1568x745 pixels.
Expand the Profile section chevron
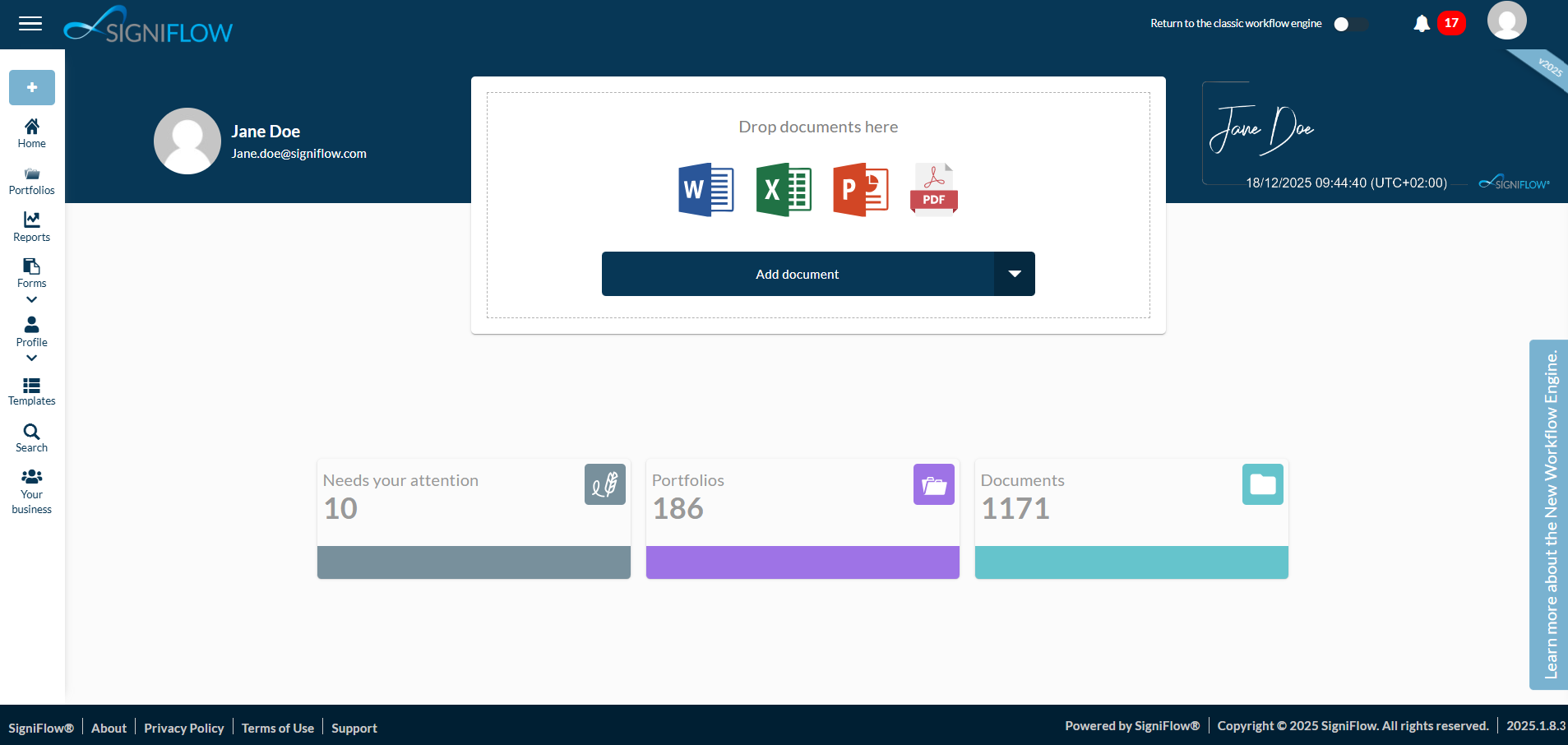[31, 358]
